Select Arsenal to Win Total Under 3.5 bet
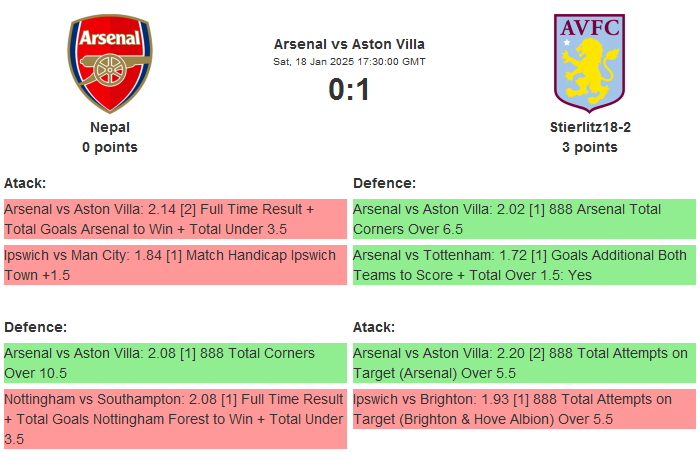Viewport: 700px width, 460px height. [175, 219]
